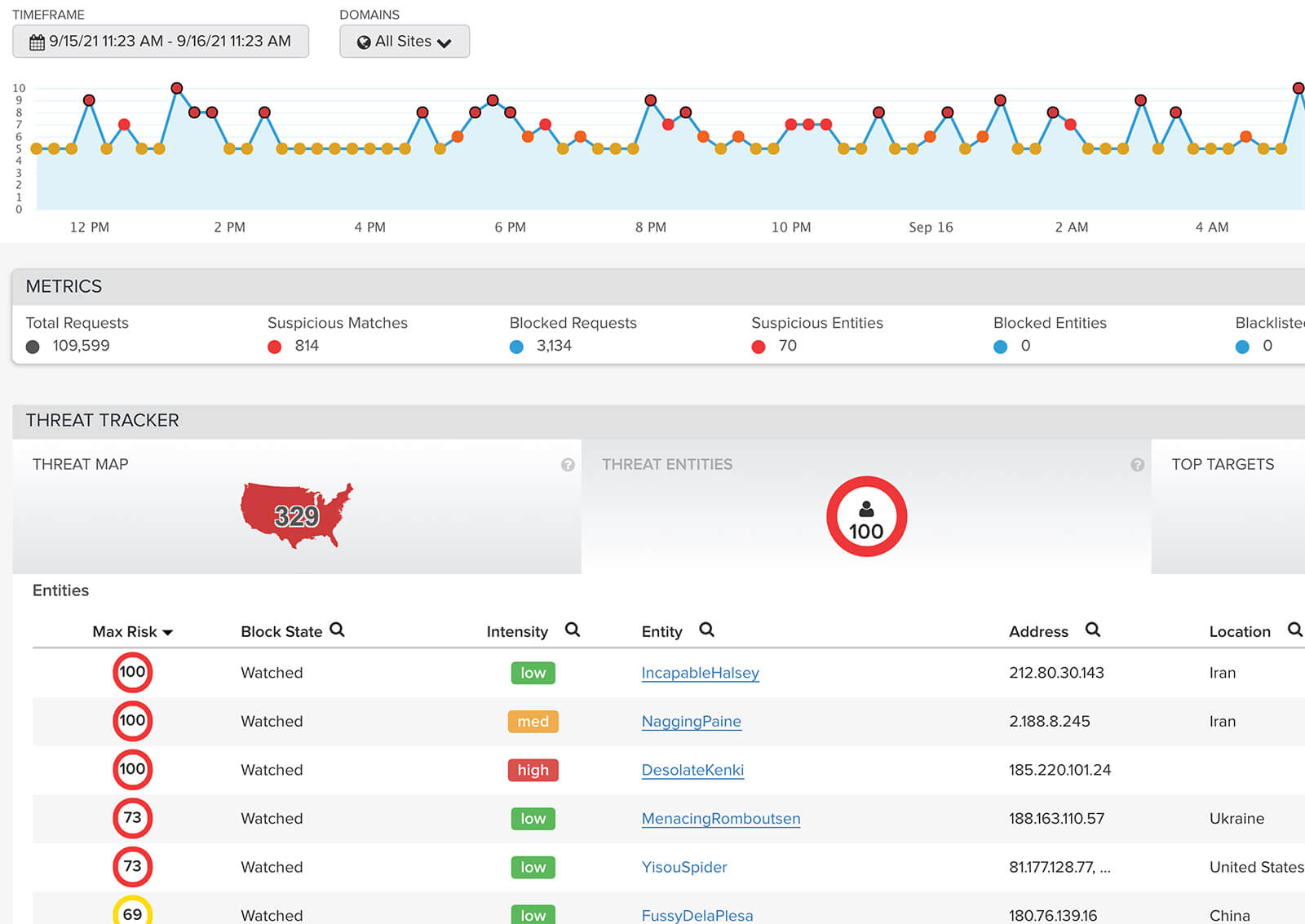Click the address 2.188.8.245
1305x924 pixels.
click(x=1050, y=722)
